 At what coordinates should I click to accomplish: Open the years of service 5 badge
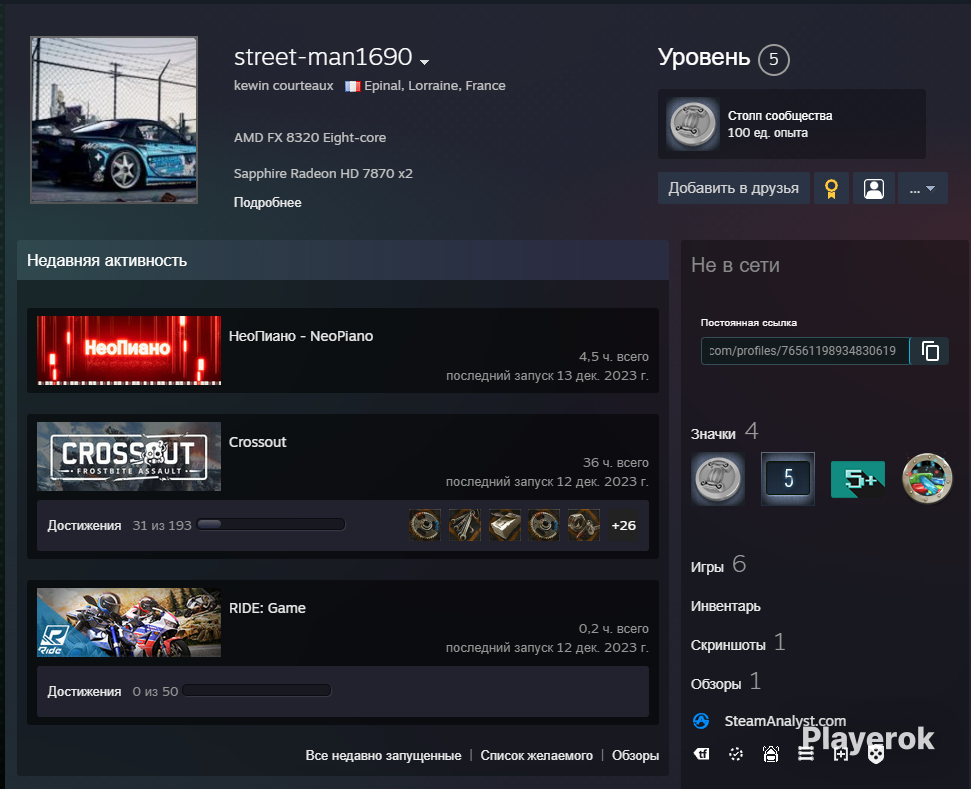(x=788, y=479)
